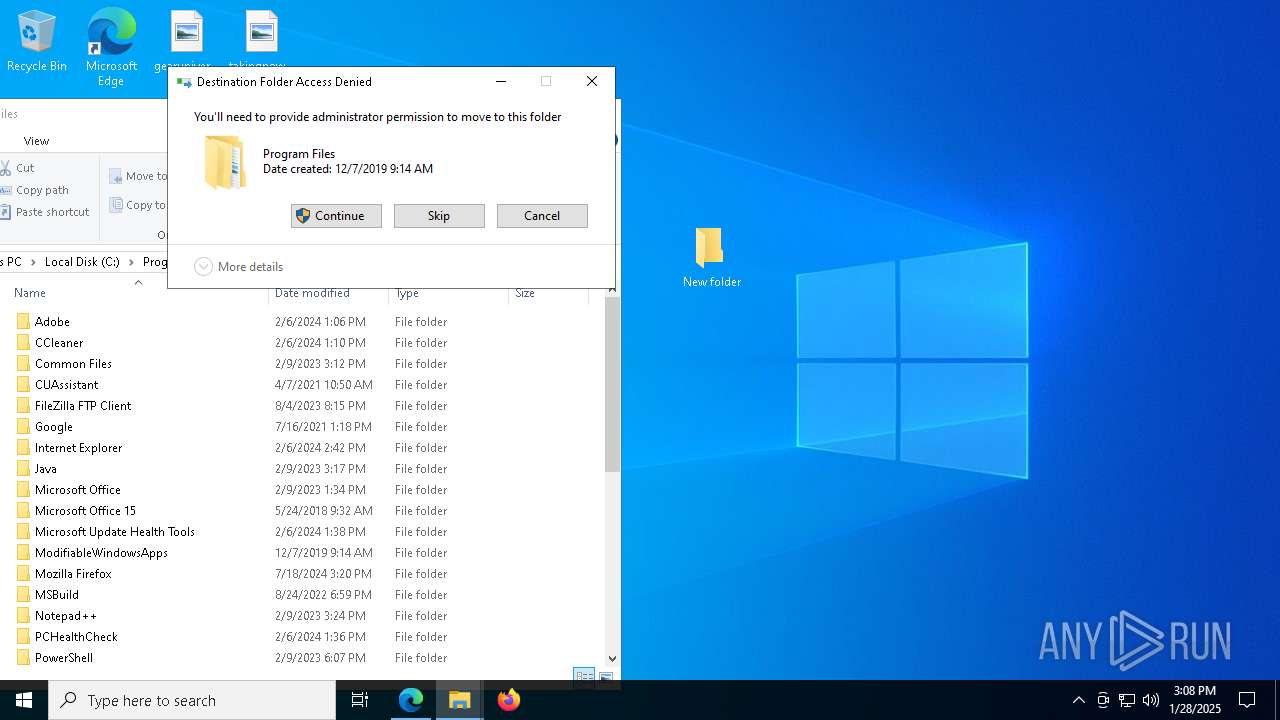The width and height of the screenshot is (1280, 720).
Task: Open File Explorer from the taskbar
Action: 460,700
